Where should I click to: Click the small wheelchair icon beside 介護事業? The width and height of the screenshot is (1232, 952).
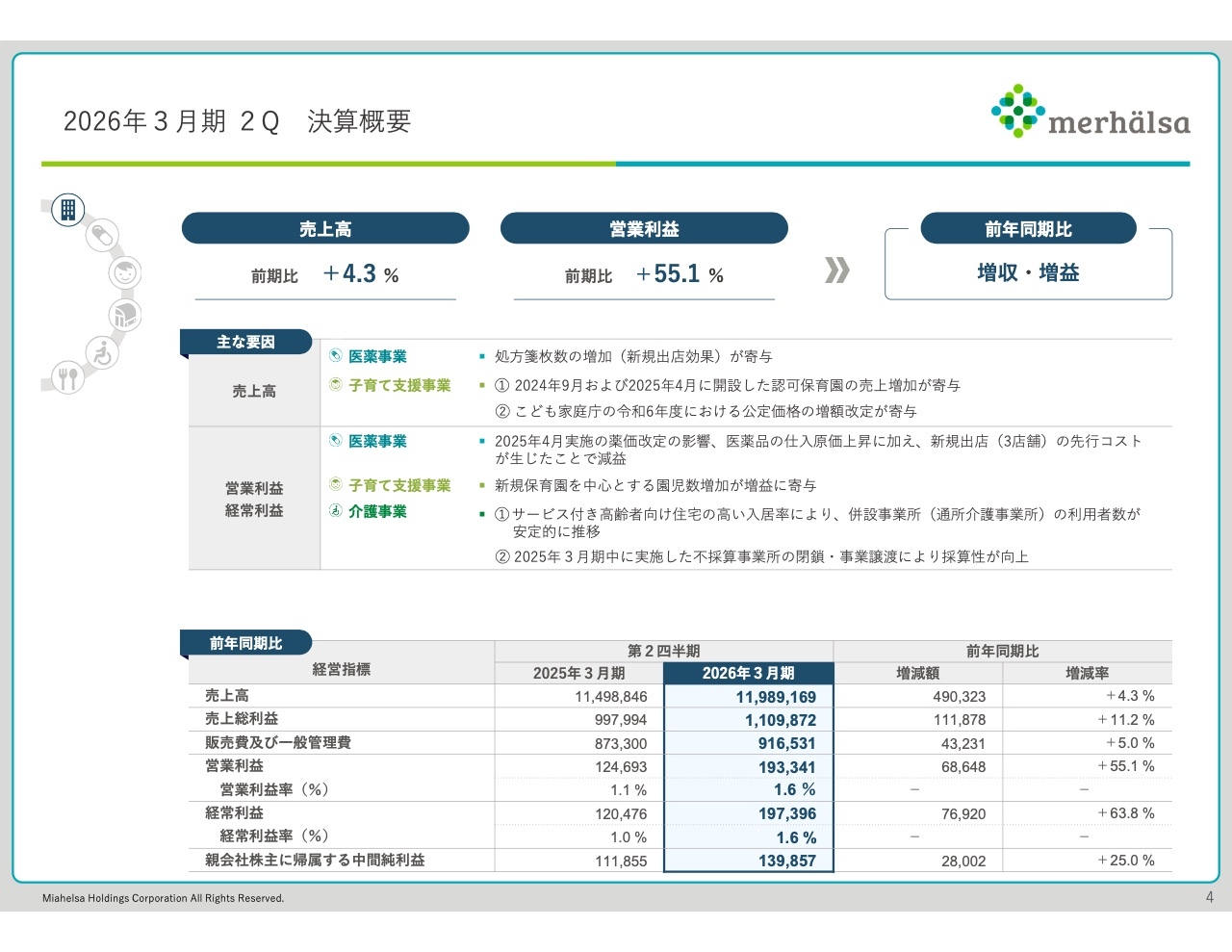point(336,511)
